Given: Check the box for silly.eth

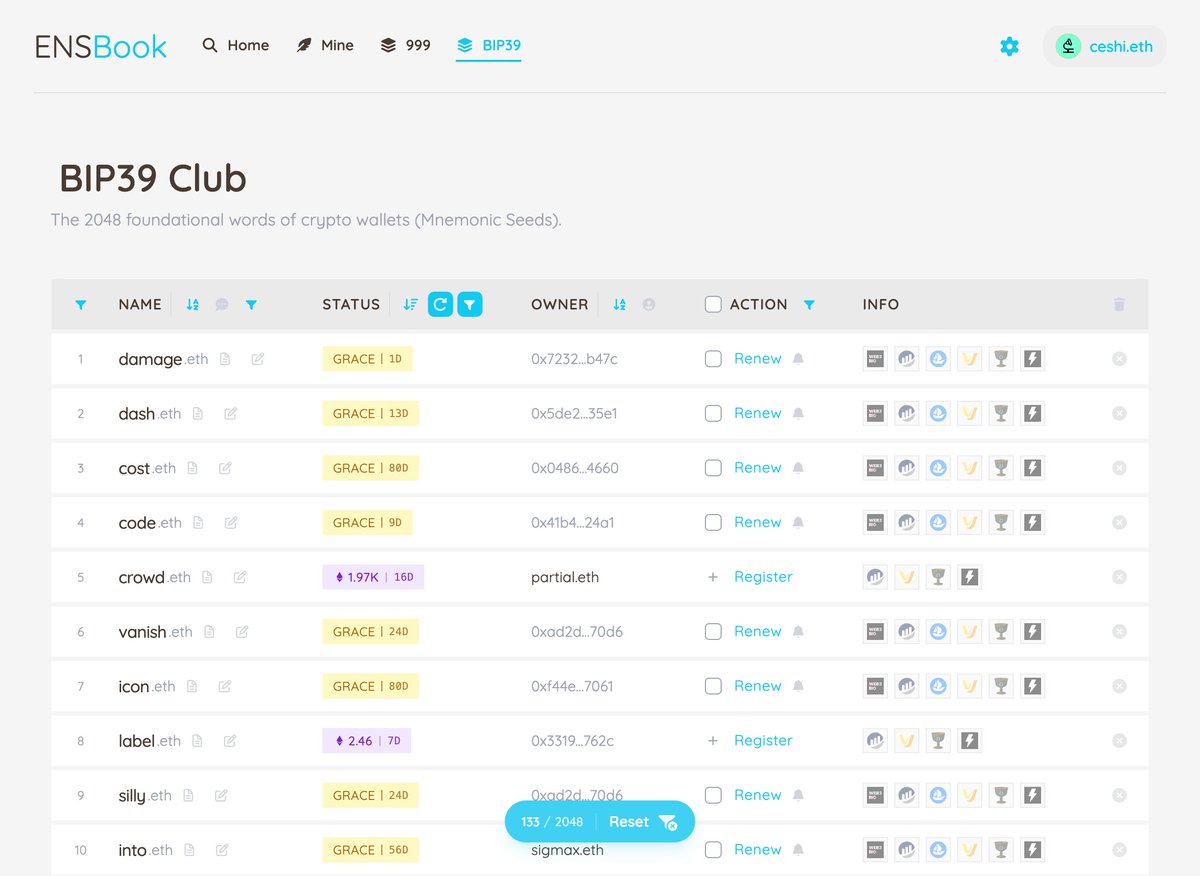Looking at the screenshot, I should point(713,795).
